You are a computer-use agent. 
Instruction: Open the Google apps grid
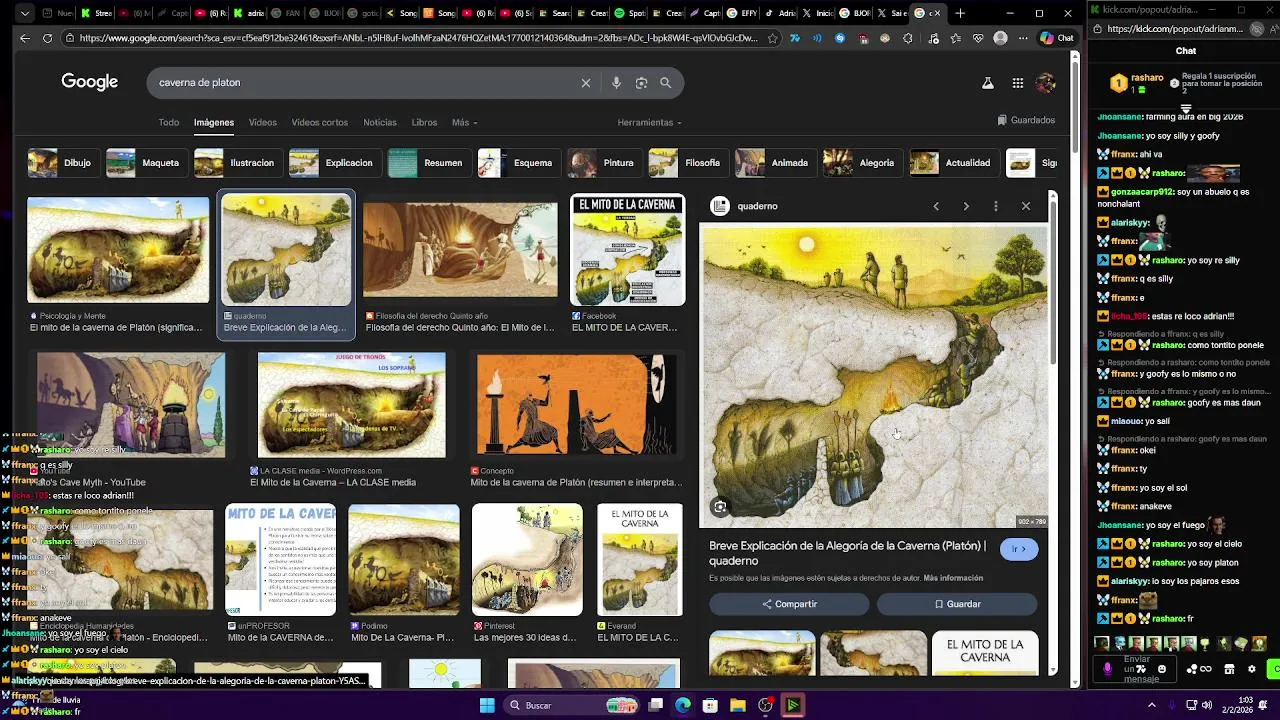[1018, 83]
